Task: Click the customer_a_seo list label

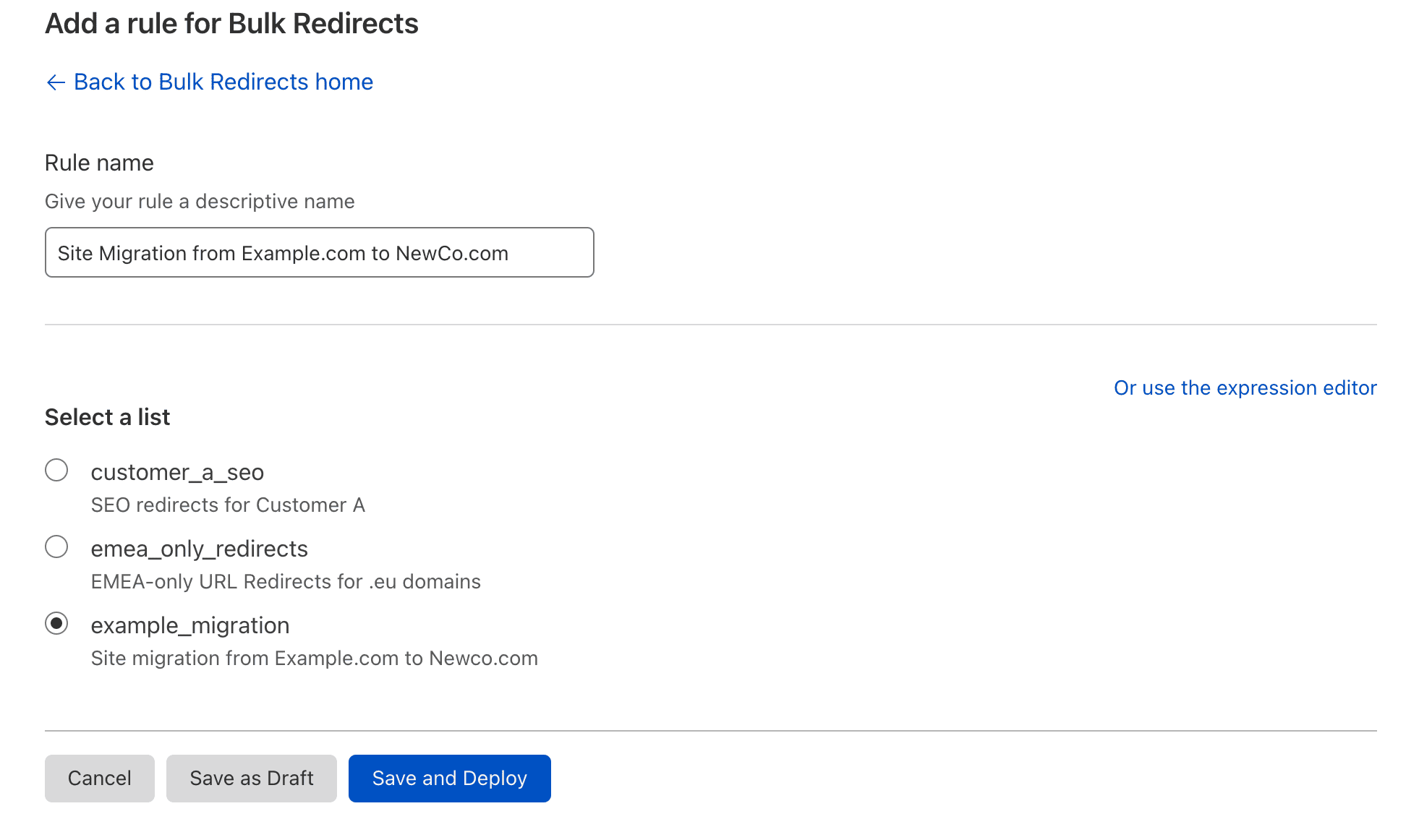Action: pyautogui.click(x=177, y=471)
